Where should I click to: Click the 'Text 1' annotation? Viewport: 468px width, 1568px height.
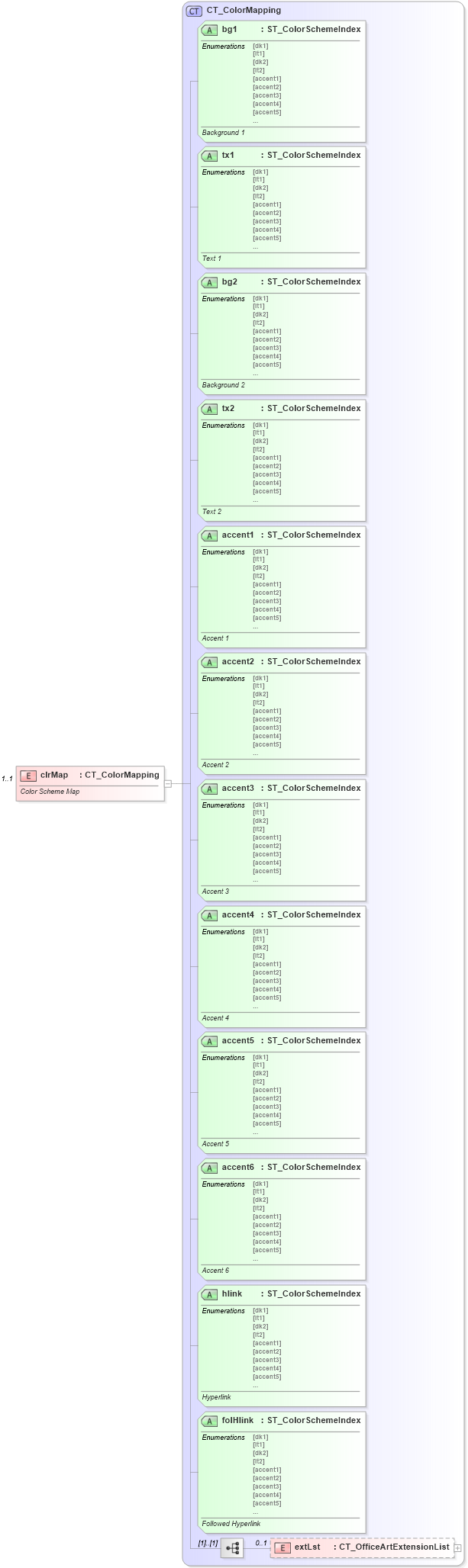tap(211, 259)
